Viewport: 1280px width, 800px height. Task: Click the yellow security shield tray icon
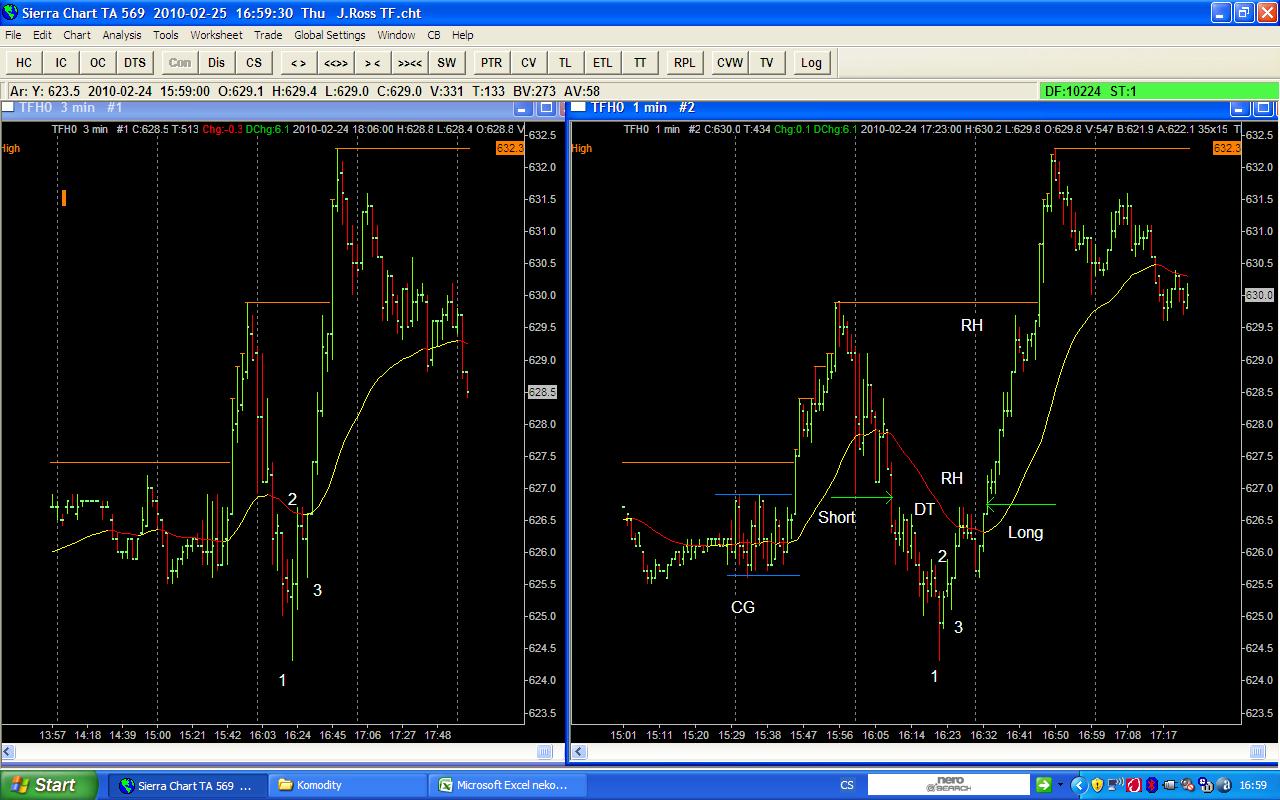(x=1097, y=785)
